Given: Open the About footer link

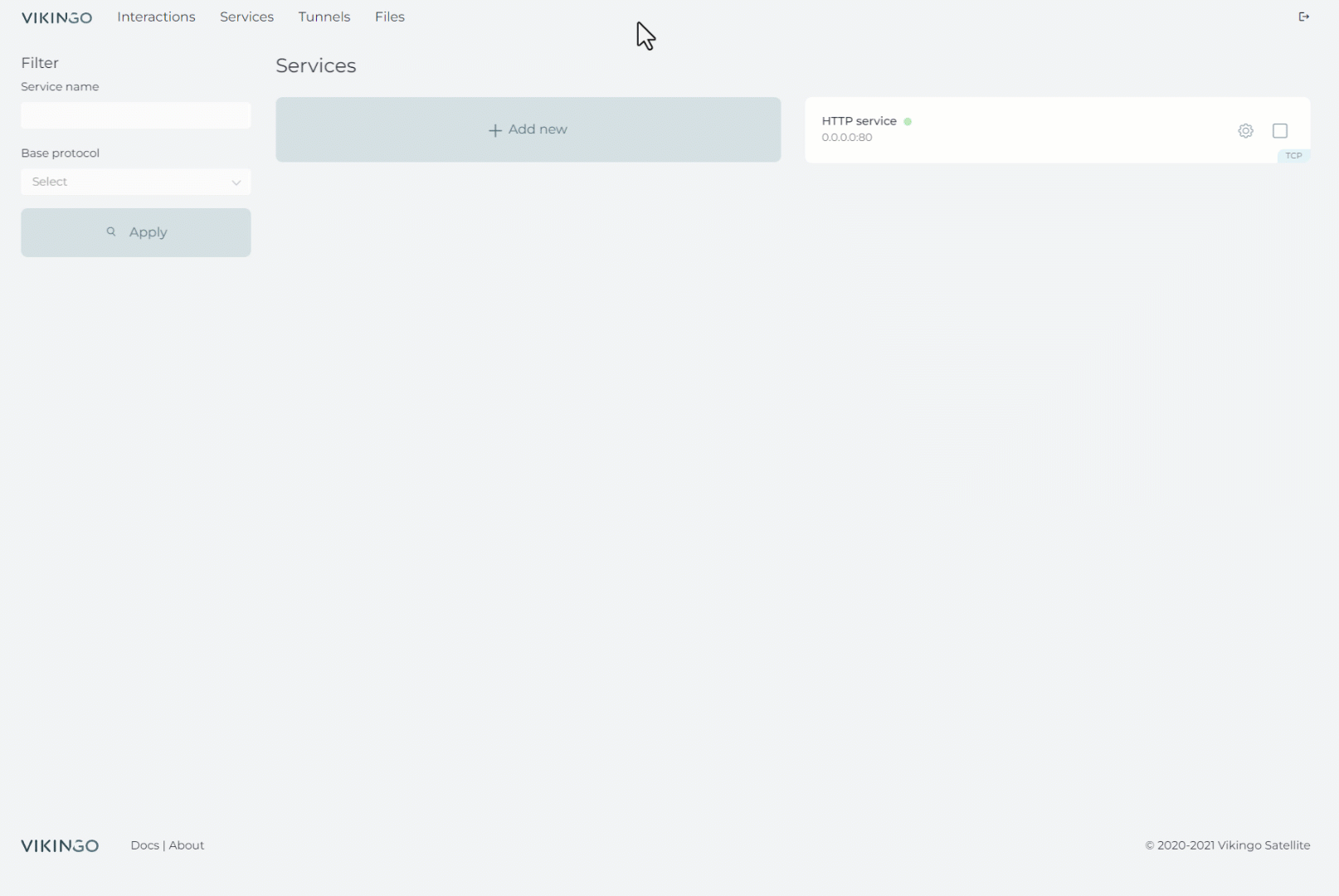Looking at the screenshot, I should [187, 845].
